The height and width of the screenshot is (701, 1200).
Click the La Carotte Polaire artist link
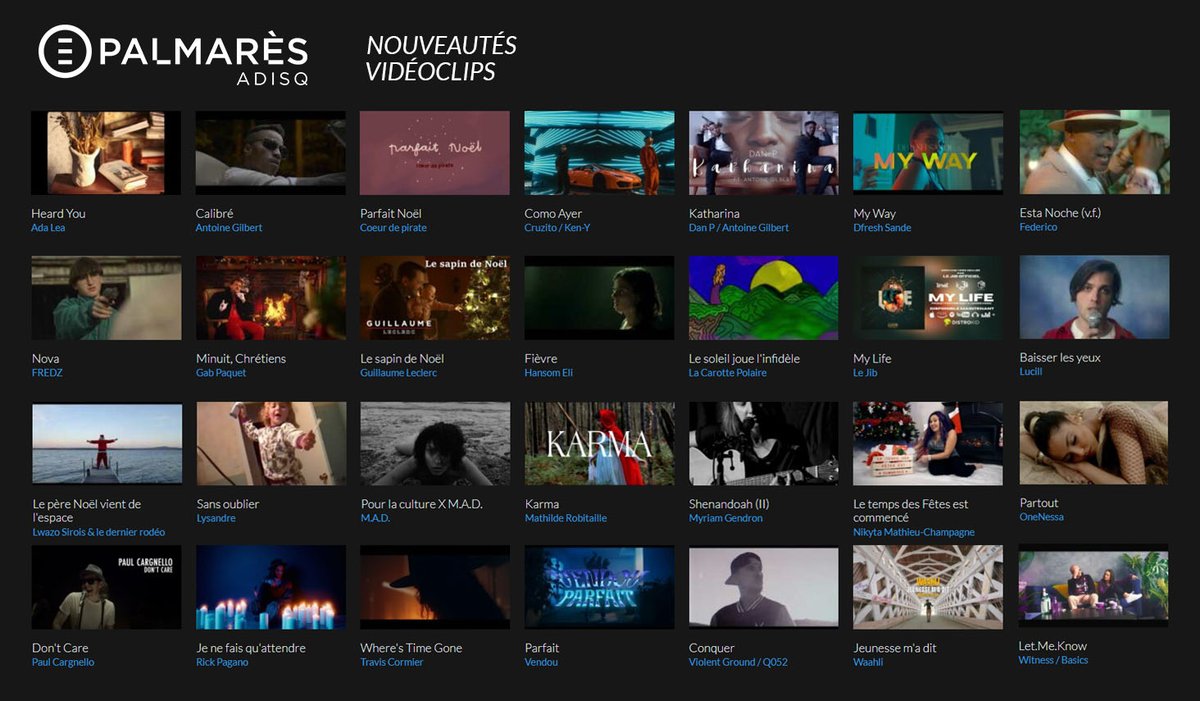tap(728, 373)
